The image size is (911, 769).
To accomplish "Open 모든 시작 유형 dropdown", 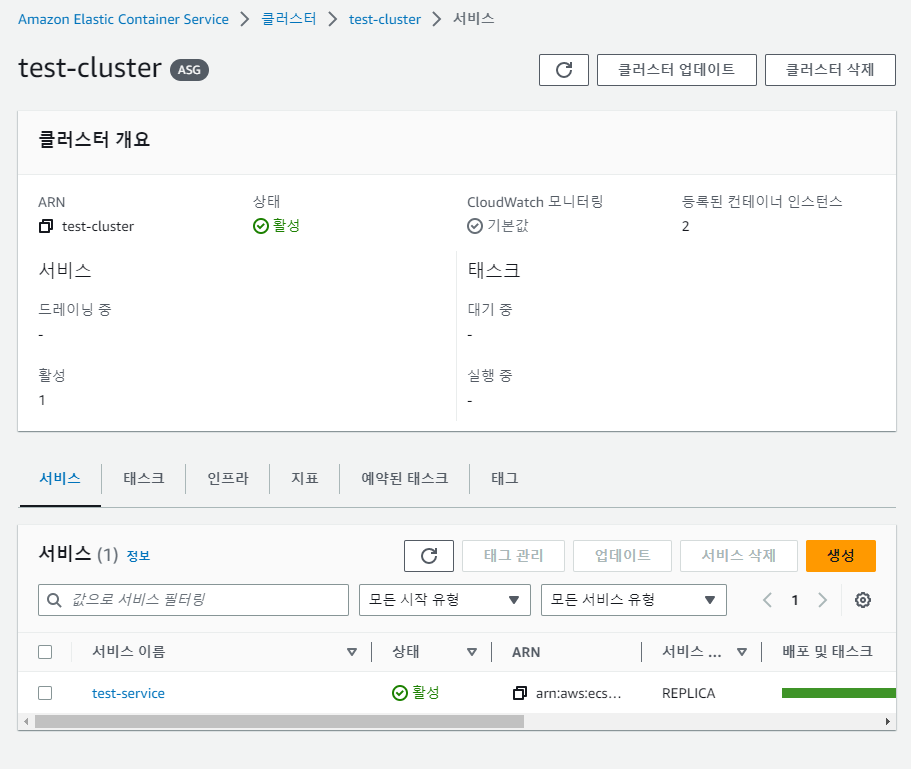I will tap(444, 600).
